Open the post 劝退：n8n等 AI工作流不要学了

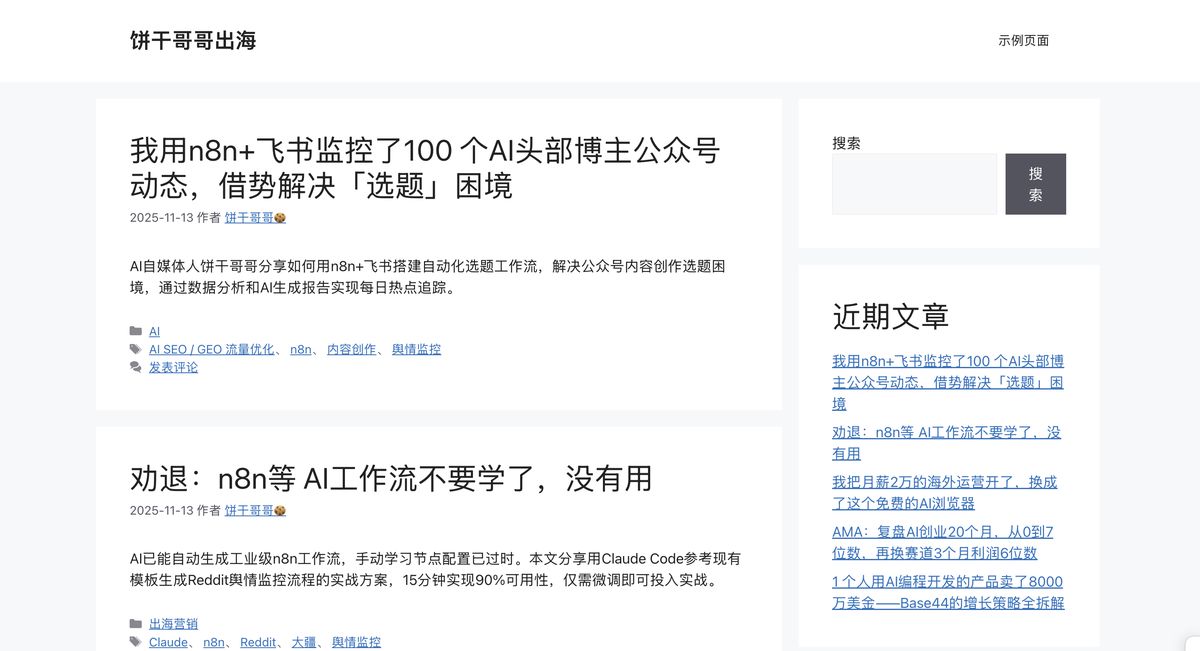coord(389,479)
